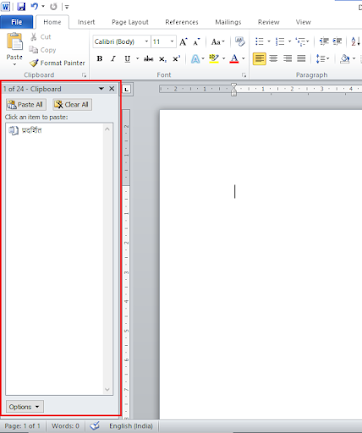This screenshot has height=433, width=362.
Task: Click the proofing check status icon
Action: click(95, 425)
